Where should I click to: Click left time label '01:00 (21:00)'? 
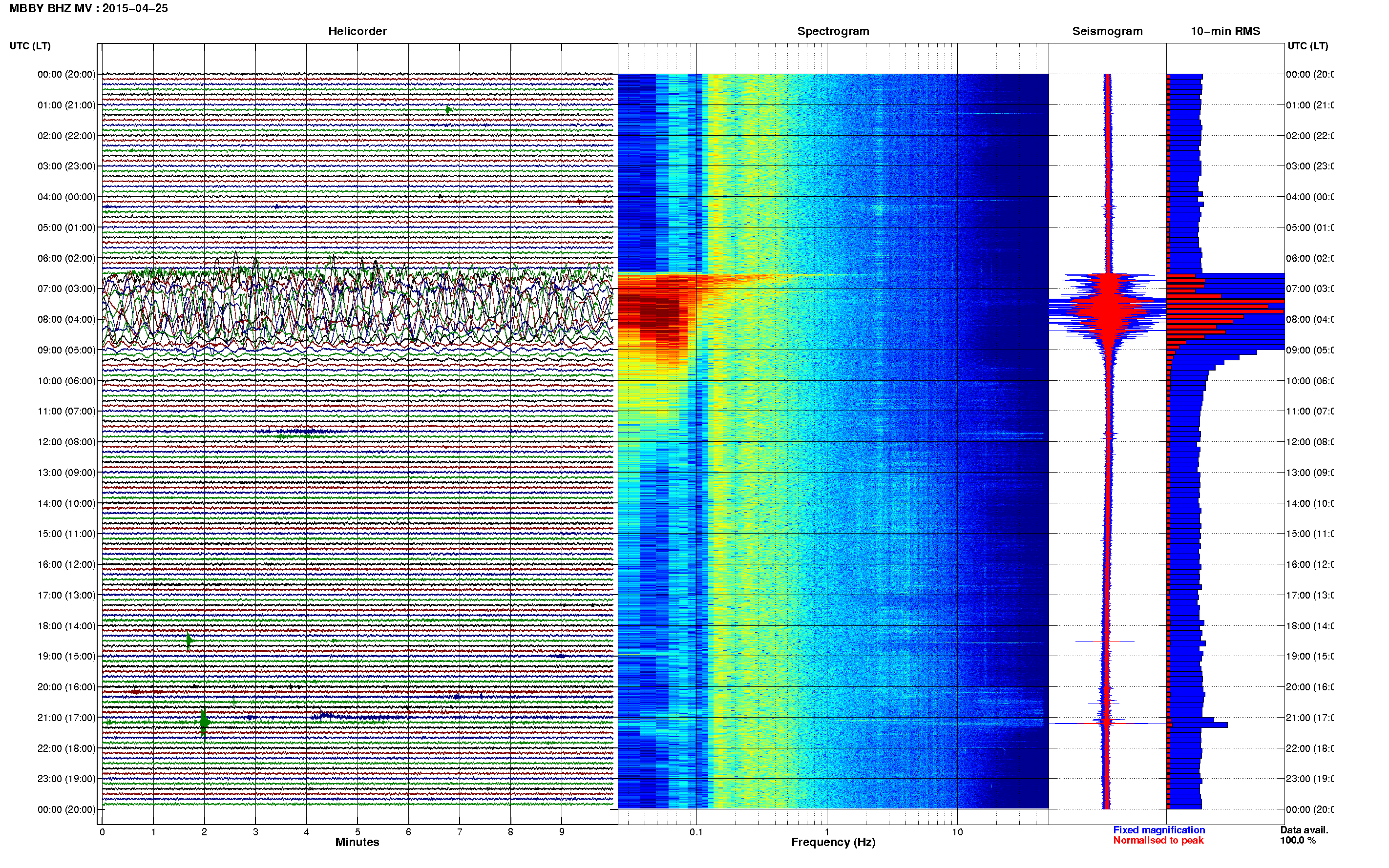(66, 105)
